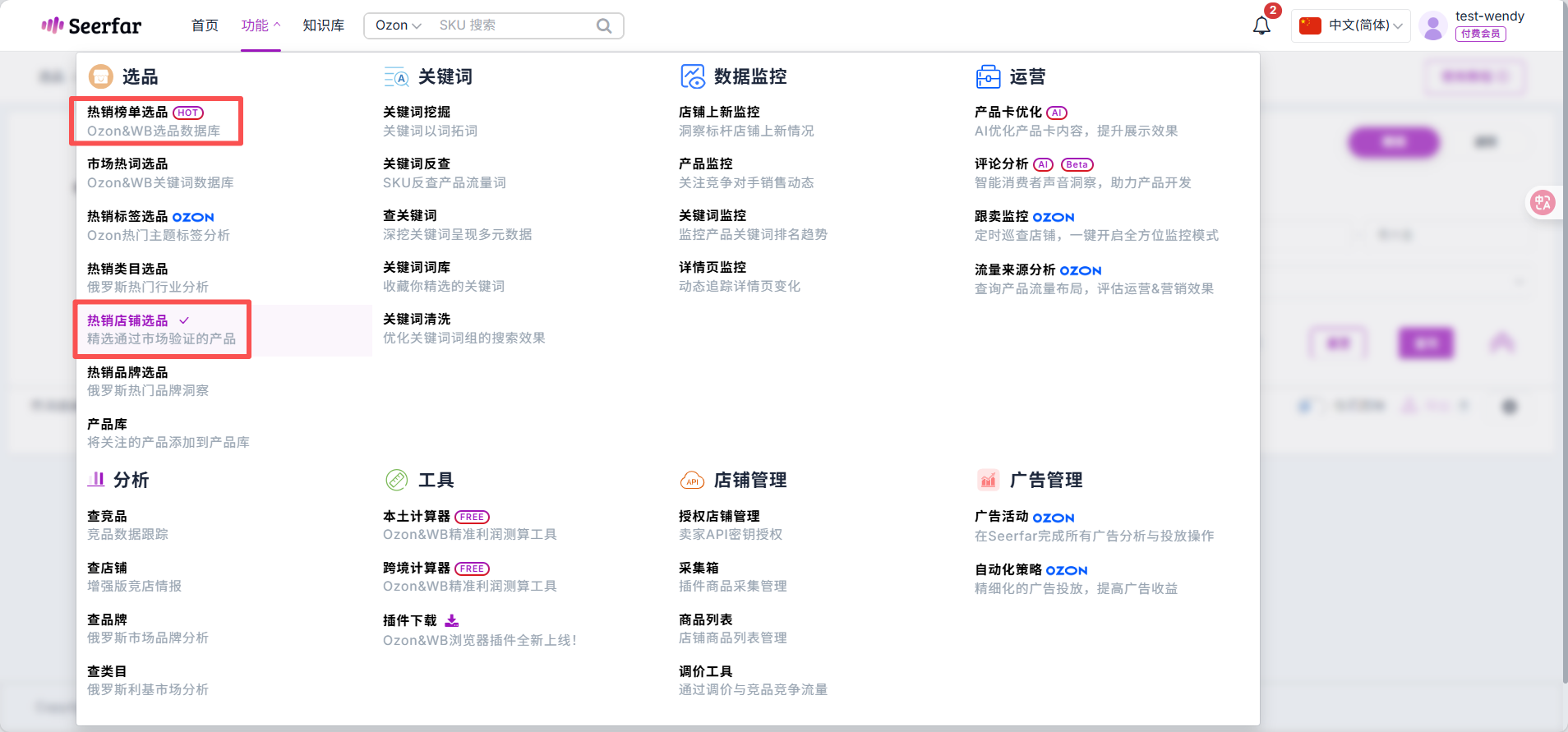Viewport: 1568px width, 732px height.
Task: Click the SKU search magnifier icon
Action: coord(604,25)
